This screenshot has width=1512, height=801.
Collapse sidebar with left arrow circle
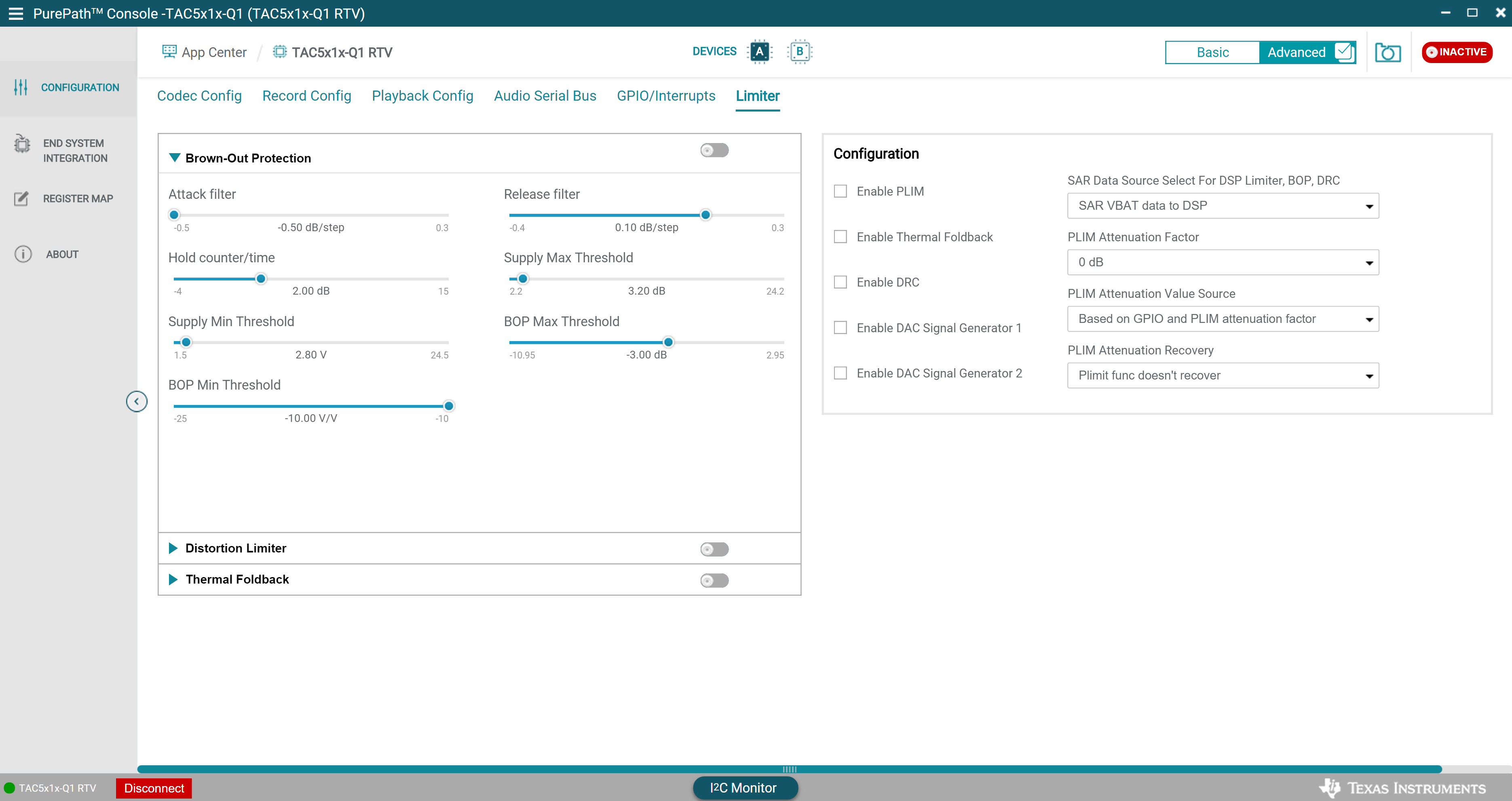point(137,401)
